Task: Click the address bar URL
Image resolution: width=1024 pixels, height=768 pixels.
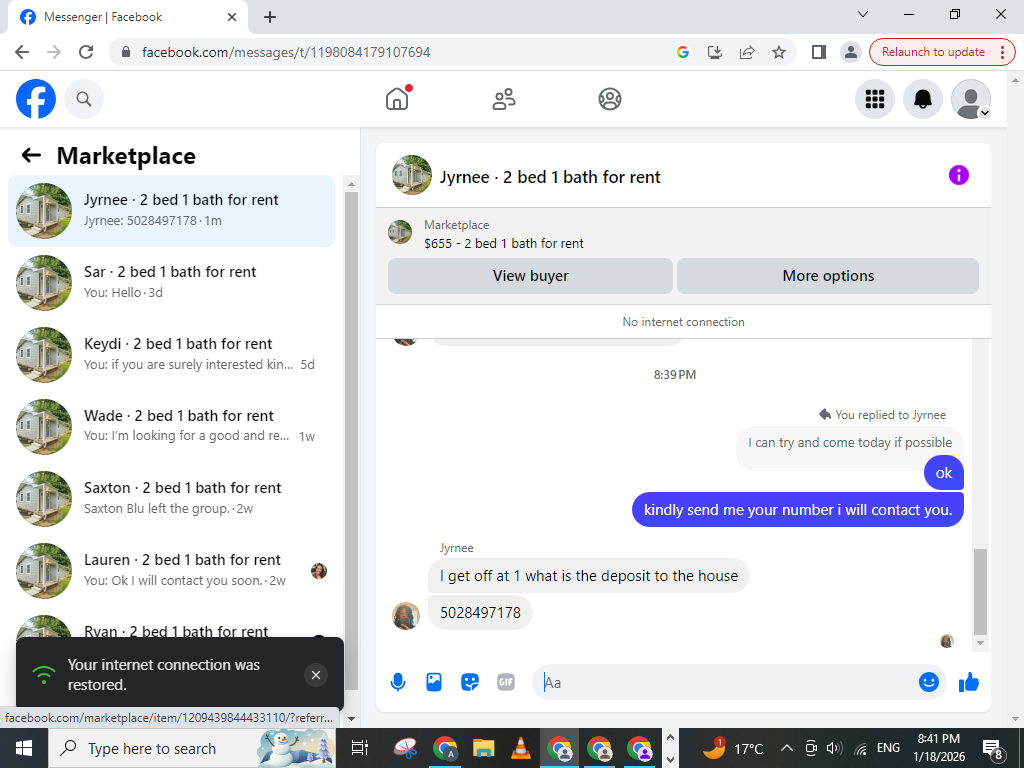Action: [286, 52]
